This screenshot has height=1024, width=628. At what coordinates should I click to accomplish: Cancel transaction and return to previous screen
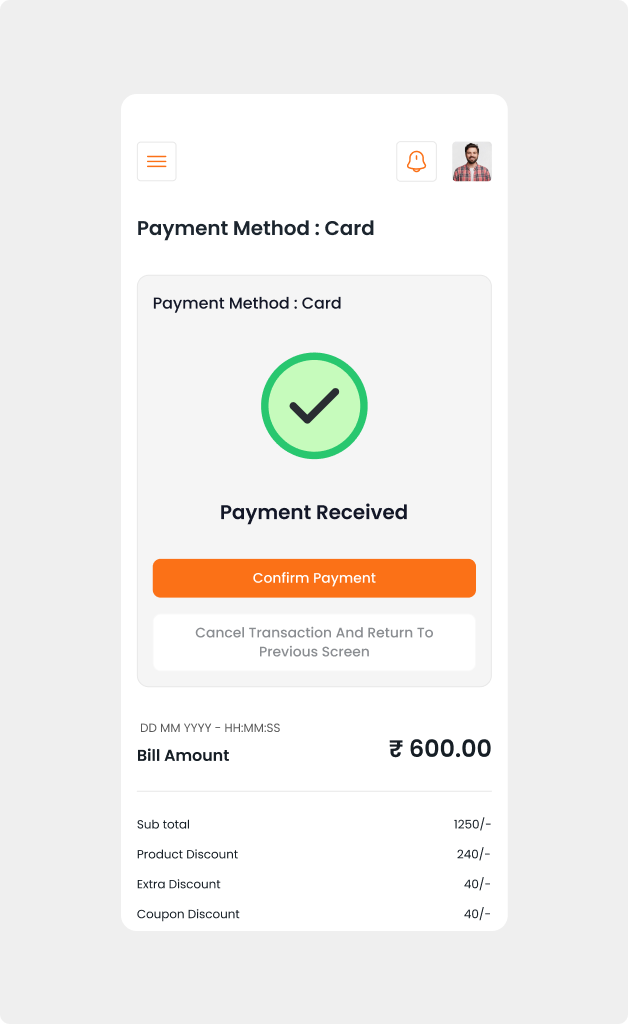(x=314, y=642)
